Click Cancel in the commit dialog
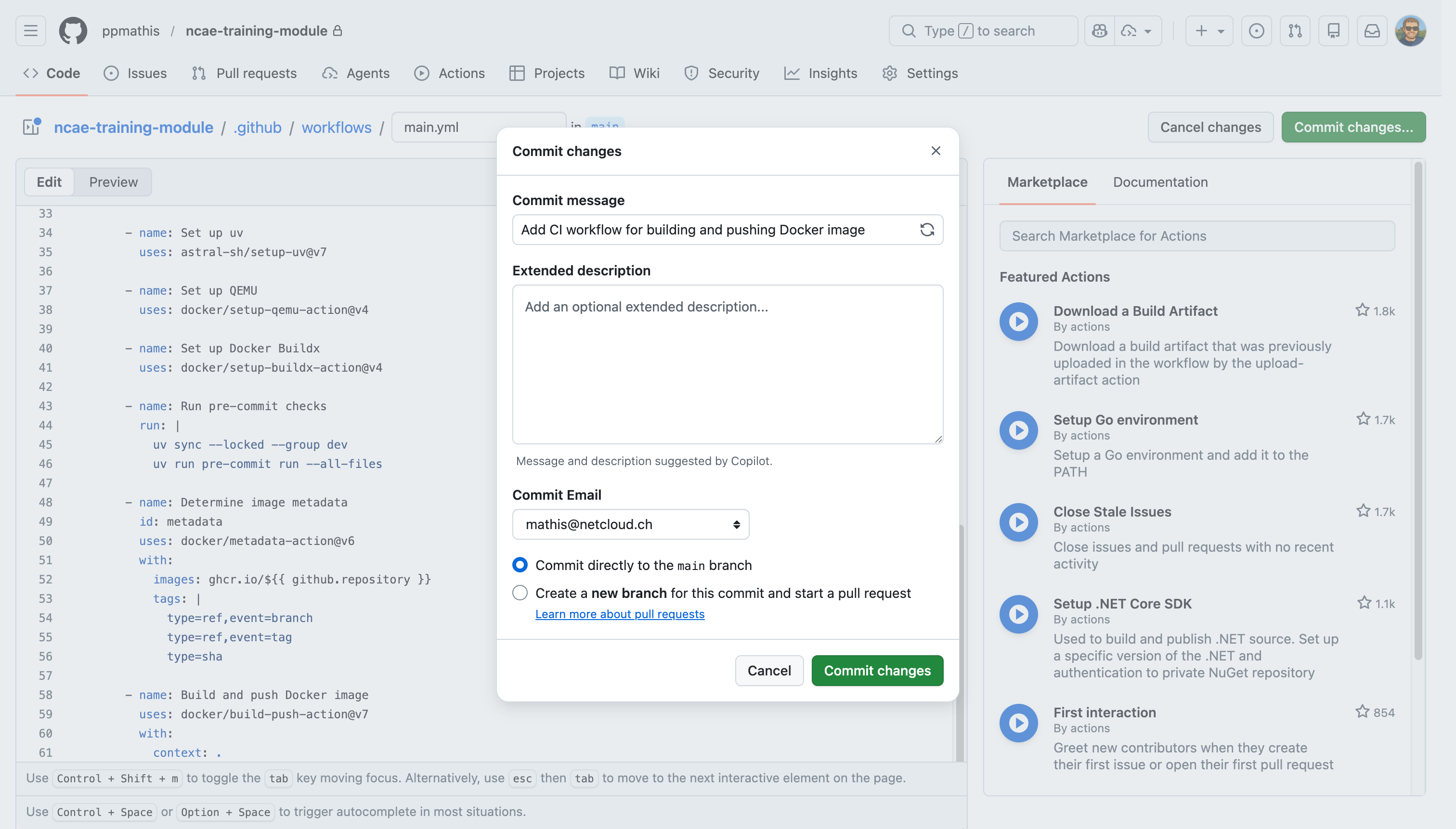 (x=769, y=670)
